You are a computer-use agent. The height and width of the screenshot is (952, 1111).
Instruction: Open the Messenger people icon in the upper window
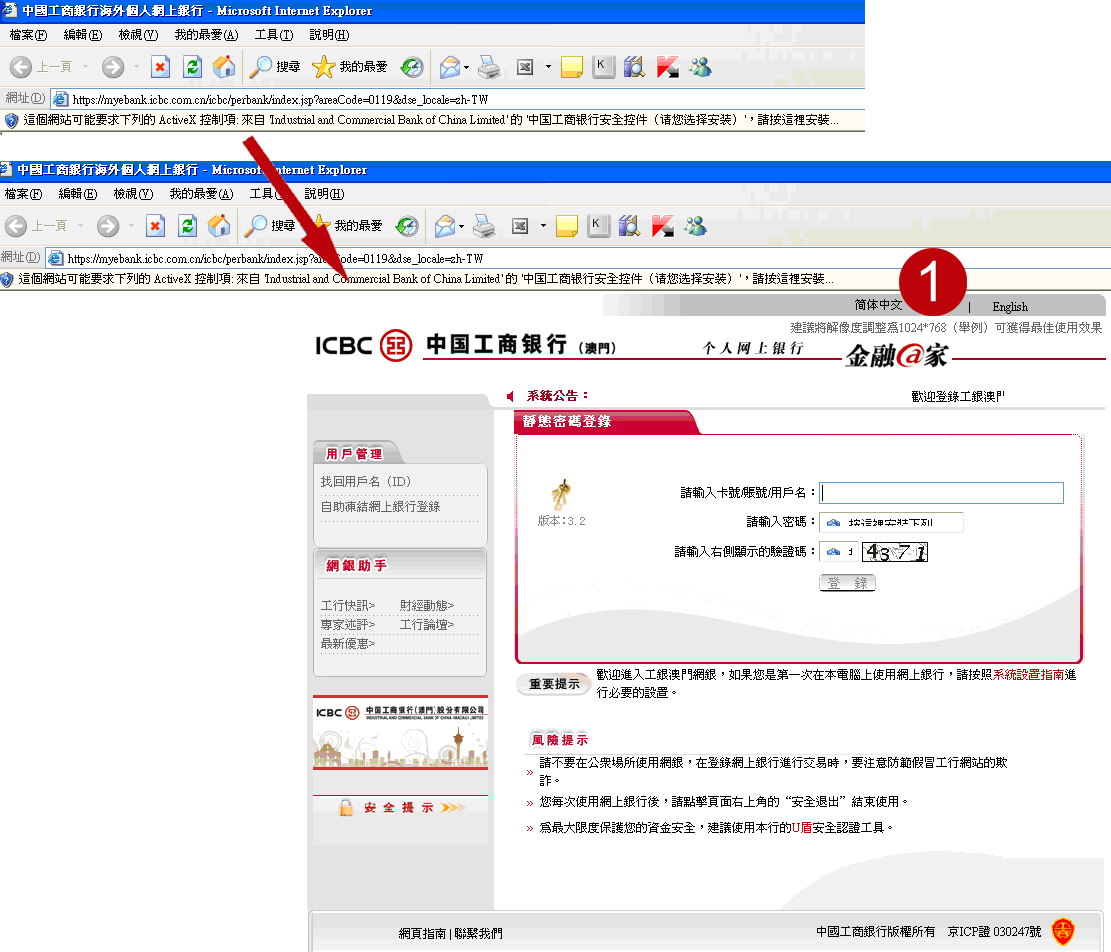701,67
